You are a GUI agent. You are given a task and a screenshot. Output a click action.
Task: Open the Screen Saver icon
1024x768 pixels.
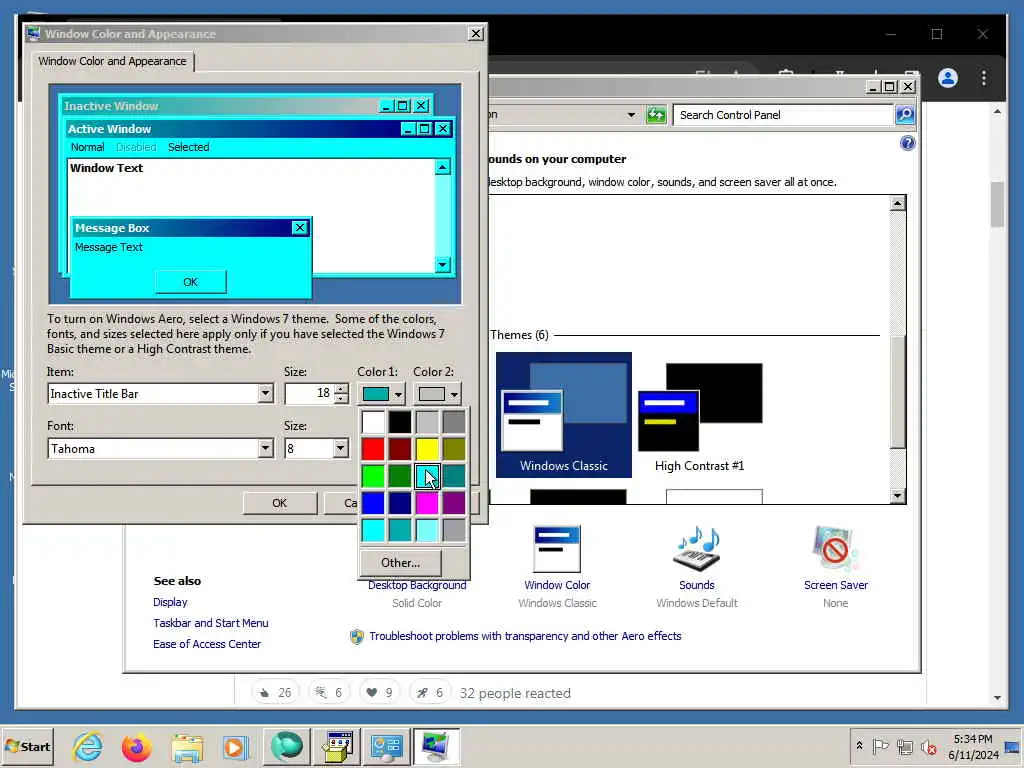(x=835, y=549)
